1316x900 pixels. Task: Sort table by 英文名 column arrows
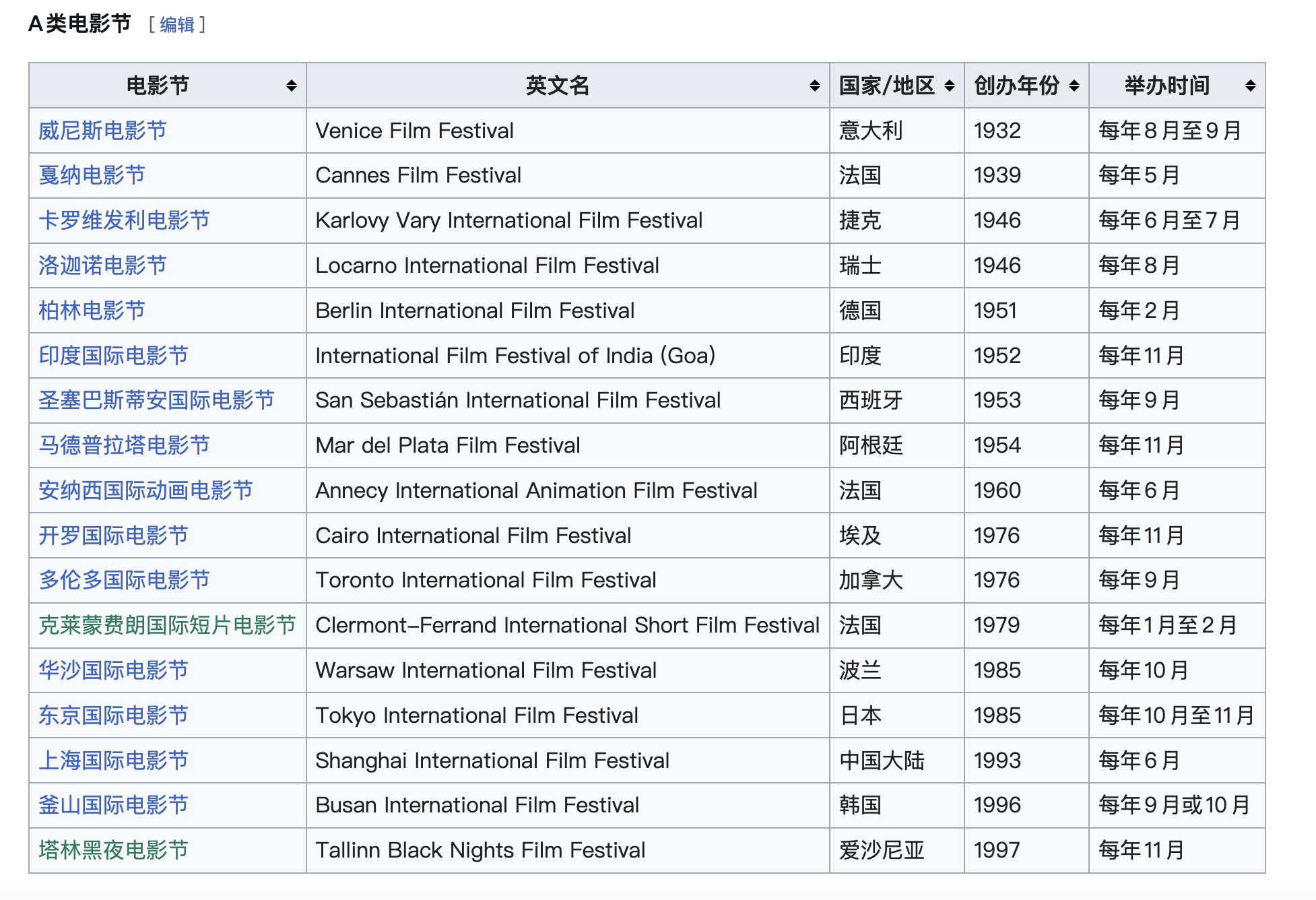814,86
